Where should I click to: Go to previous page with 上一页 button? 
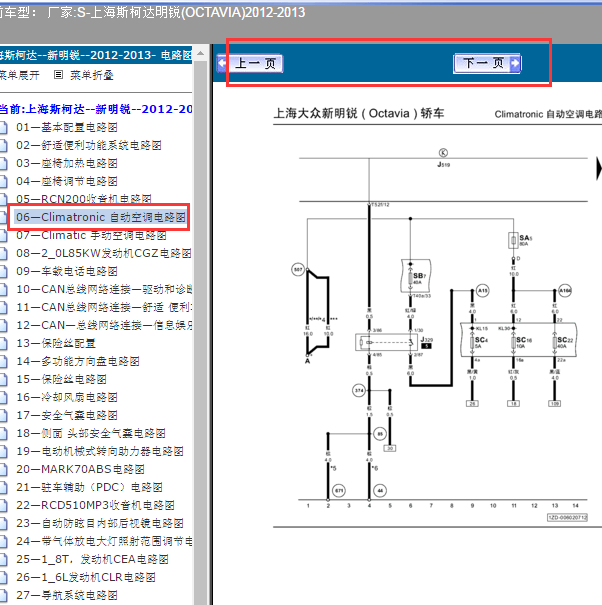pyautogui.click(x=250, y=64)
